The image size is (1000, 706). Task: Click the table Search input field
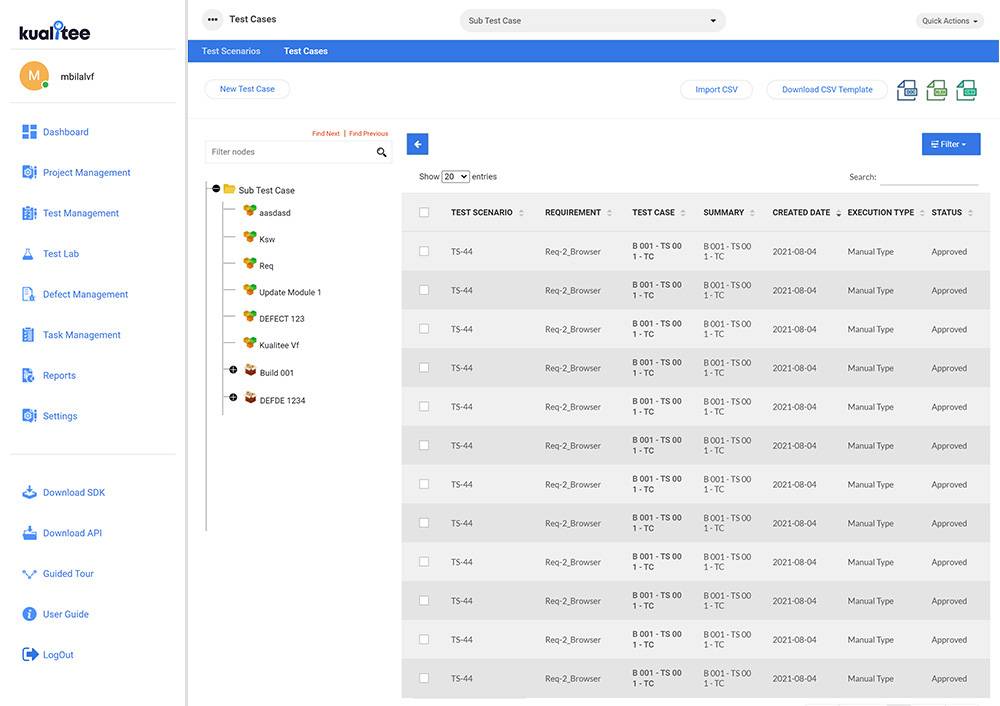click(x=929, y=177)
